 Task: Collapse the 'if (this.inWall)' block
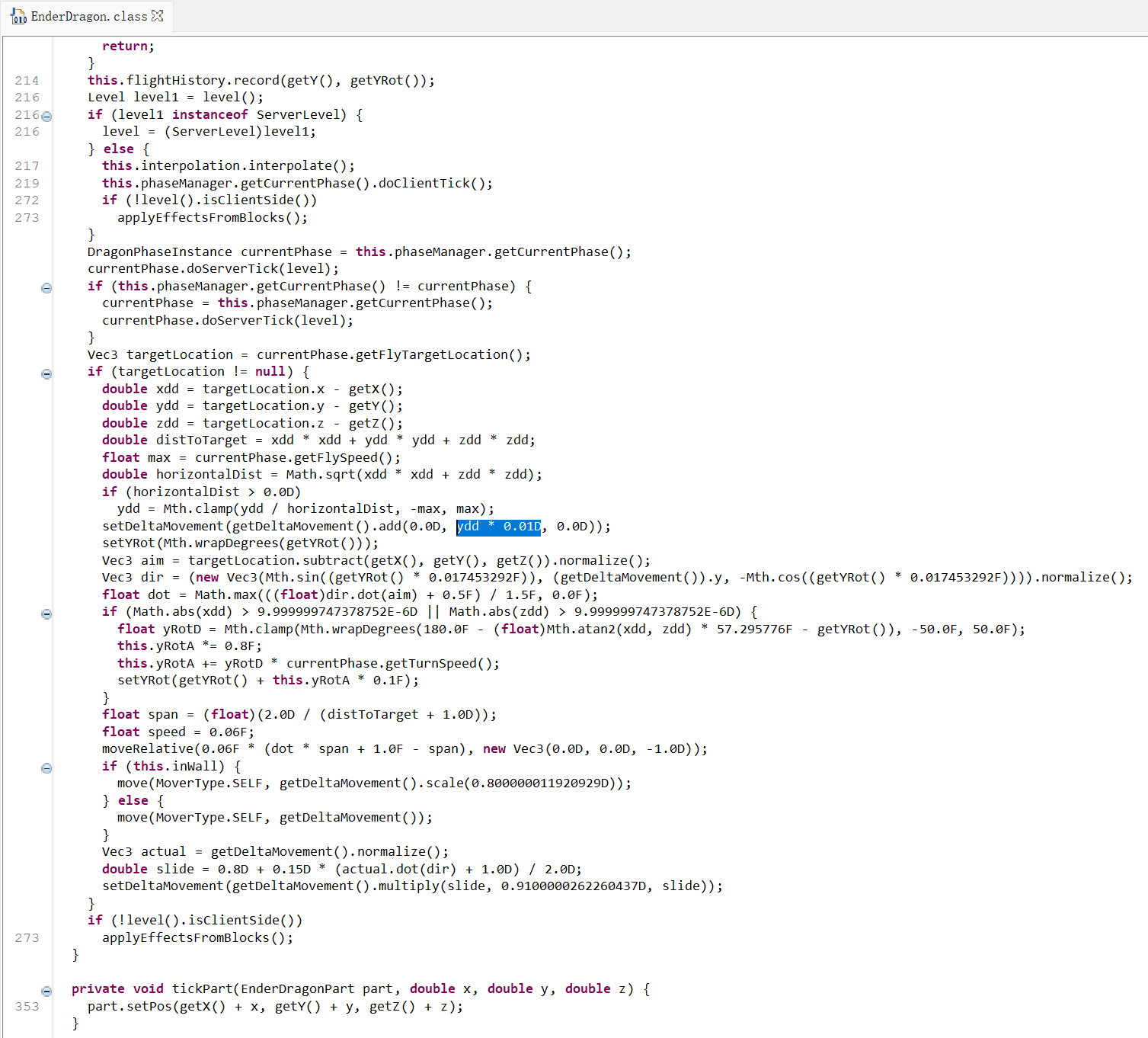pos(46,768)
